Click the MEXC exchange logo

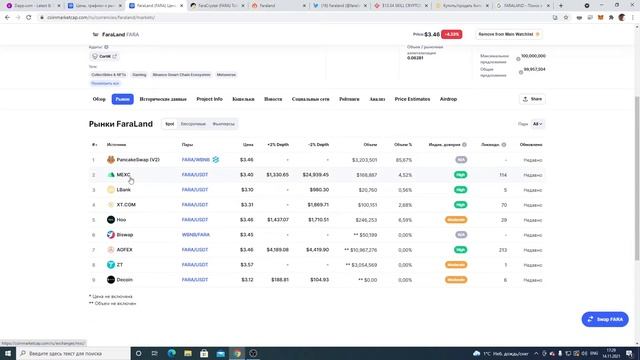tap(111, 175)
